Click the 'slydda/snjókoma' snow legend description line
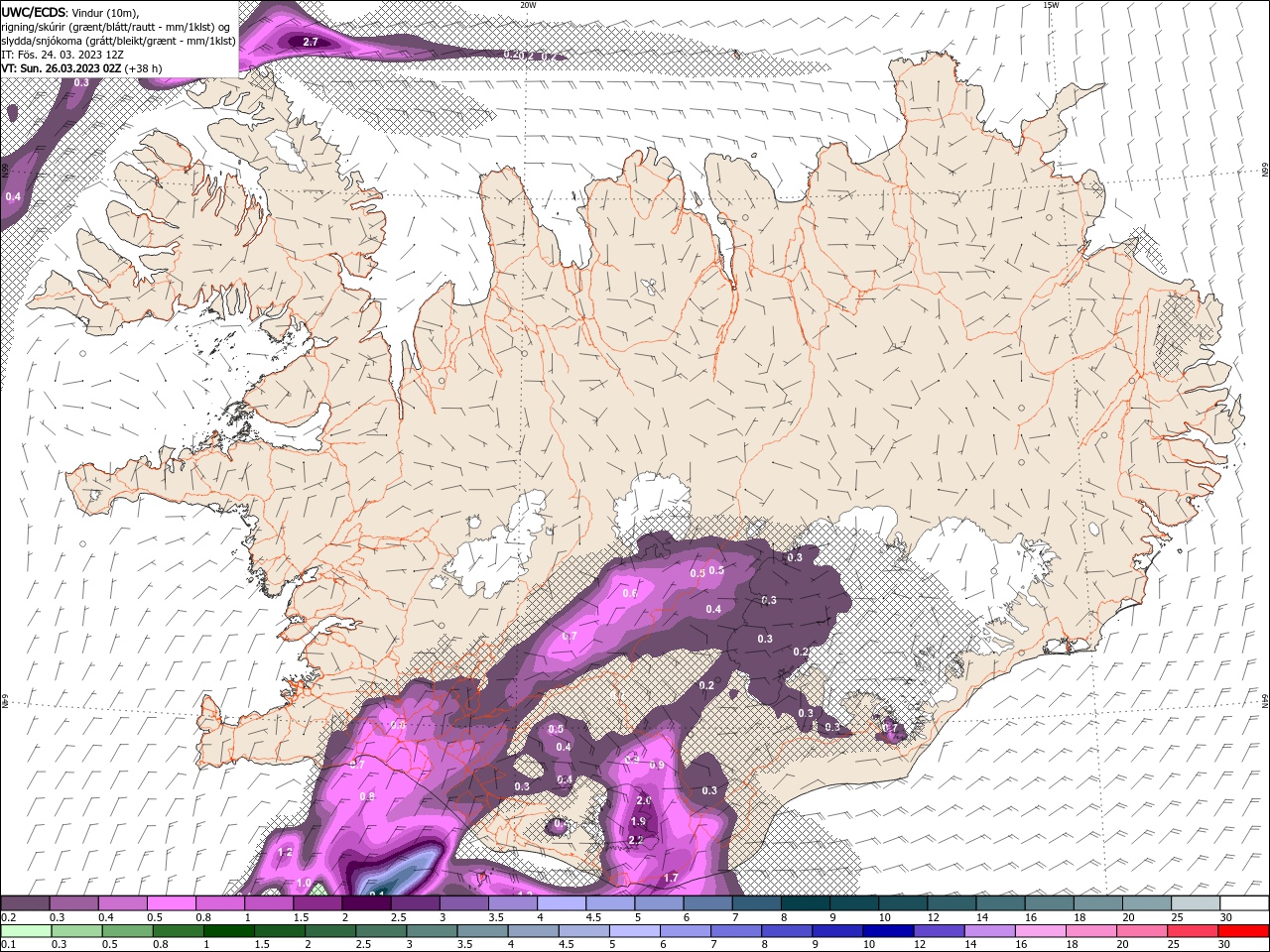 click(x=119, y=41)
